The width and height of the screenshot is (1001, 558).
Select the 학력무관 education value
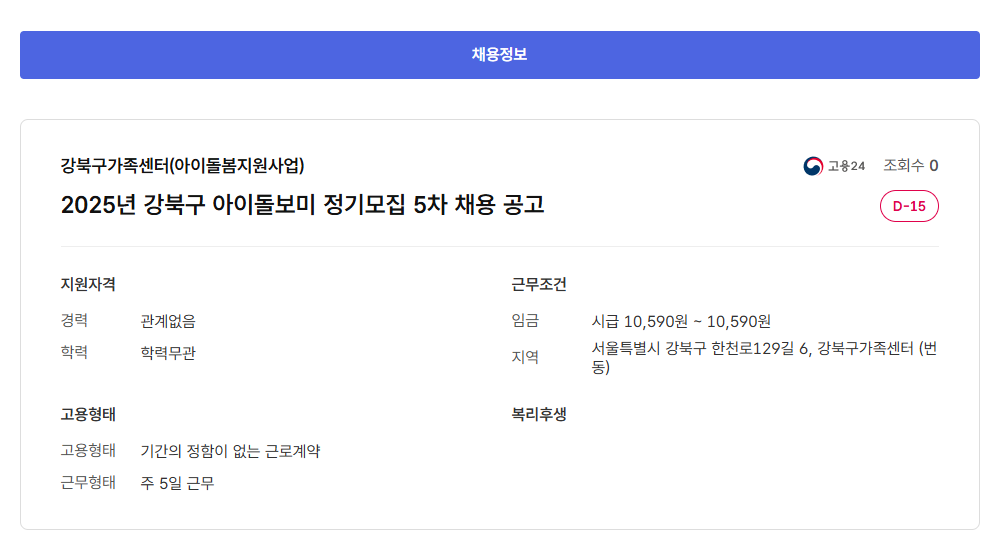click(168, 353)
